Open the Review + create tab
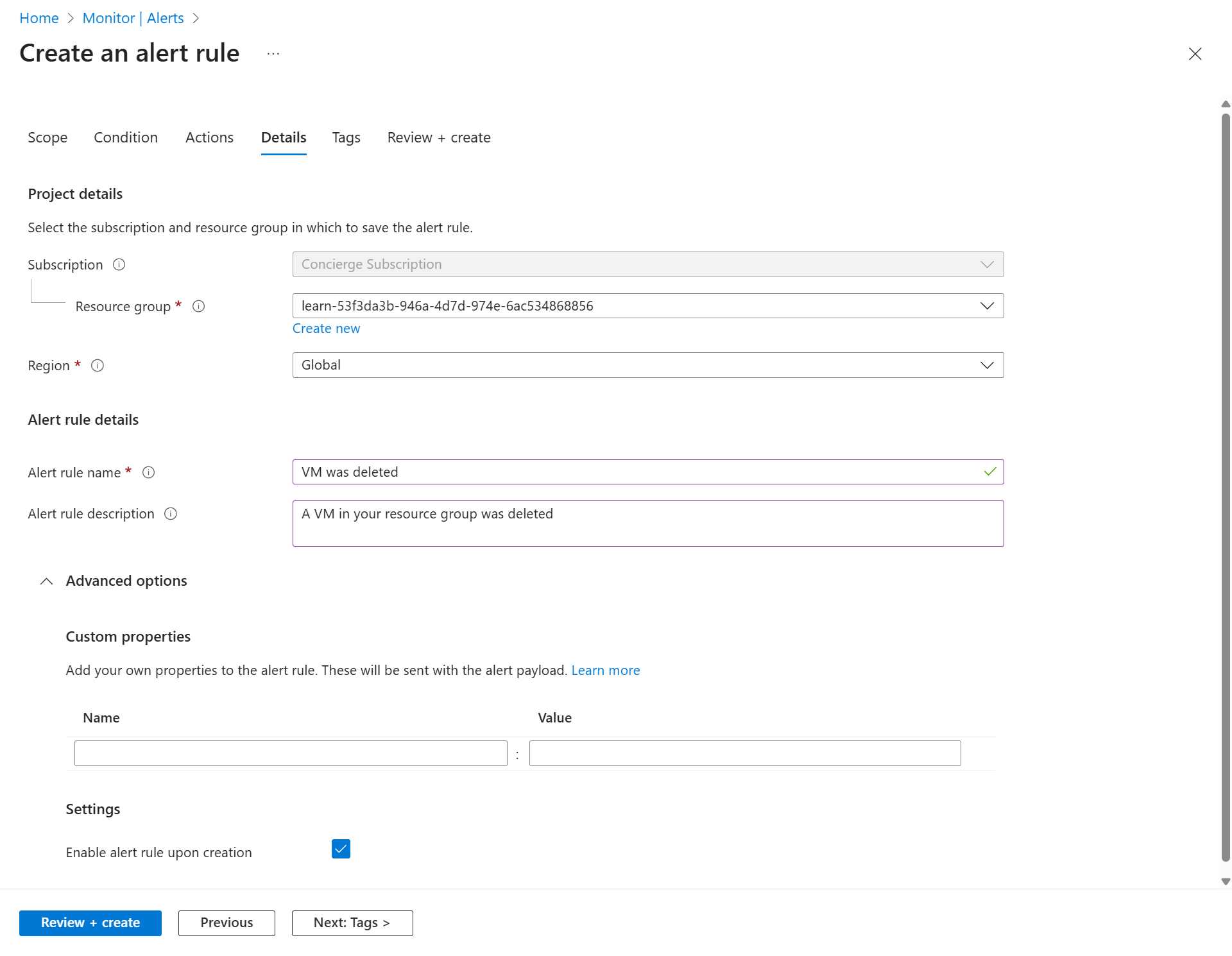 439,137
